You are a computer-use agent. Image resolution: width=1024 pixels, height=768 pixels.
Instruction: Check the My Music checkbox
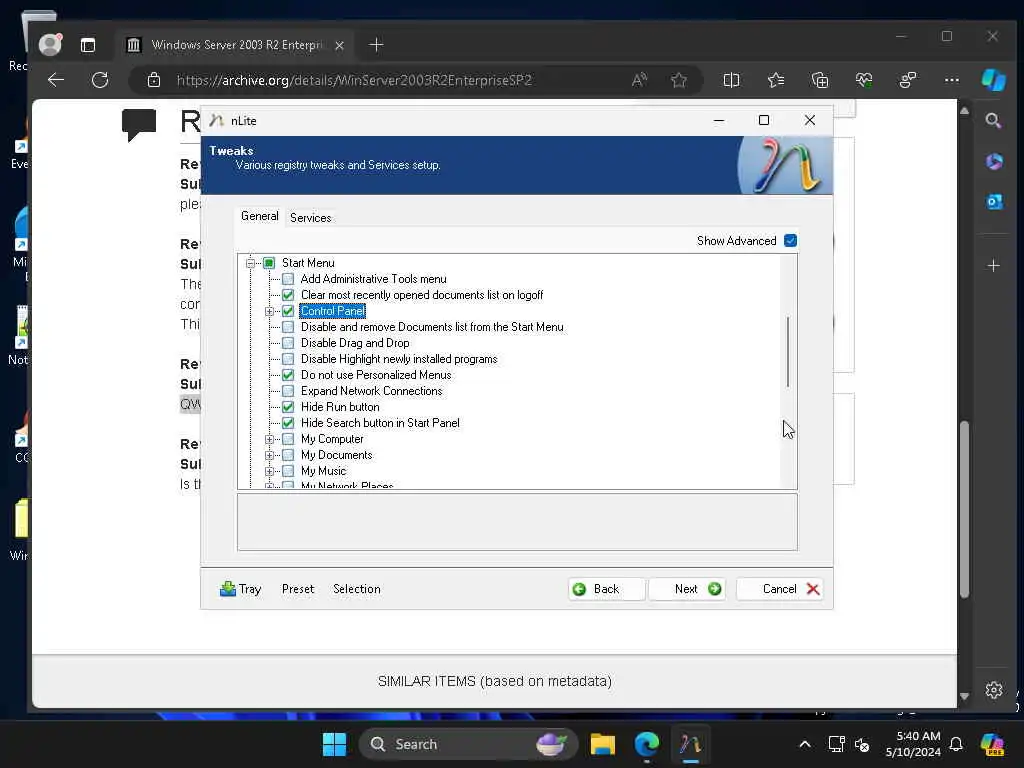coord(288,472)
